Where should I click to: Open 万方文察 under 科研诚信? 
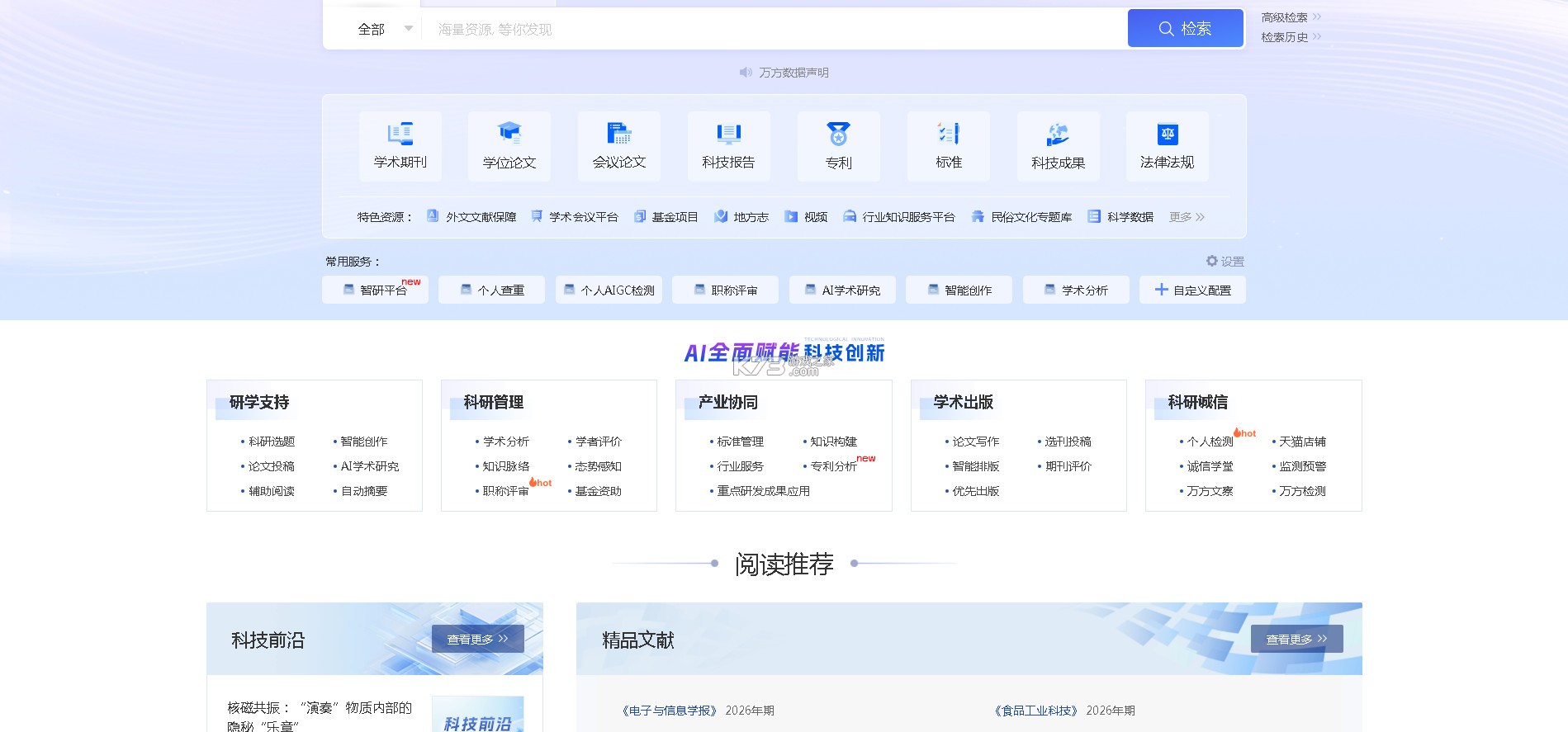1210,491
